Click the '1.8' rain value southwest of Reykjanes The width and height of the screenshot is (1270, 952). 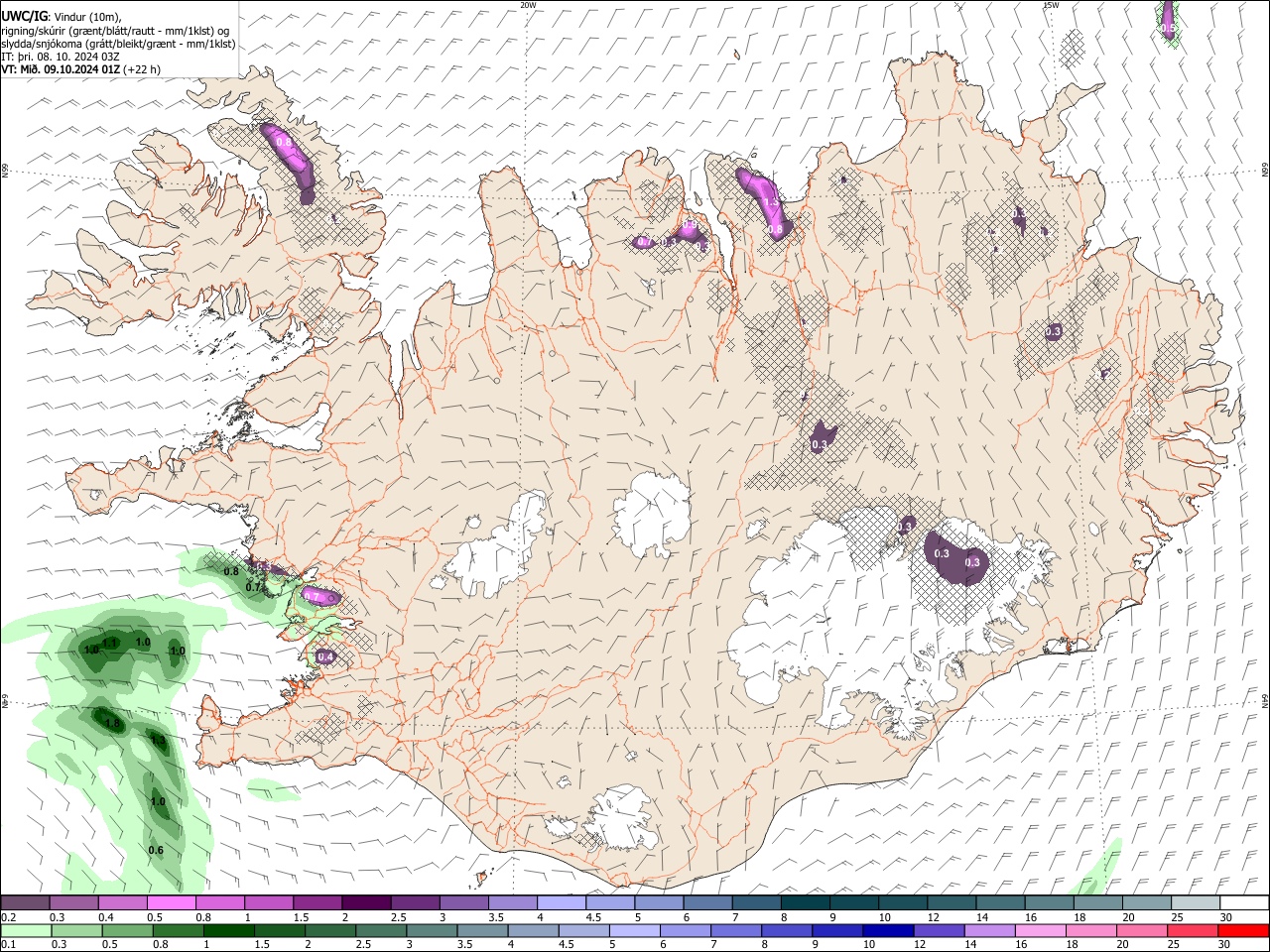pyautogui.click(x=111, y=724)
